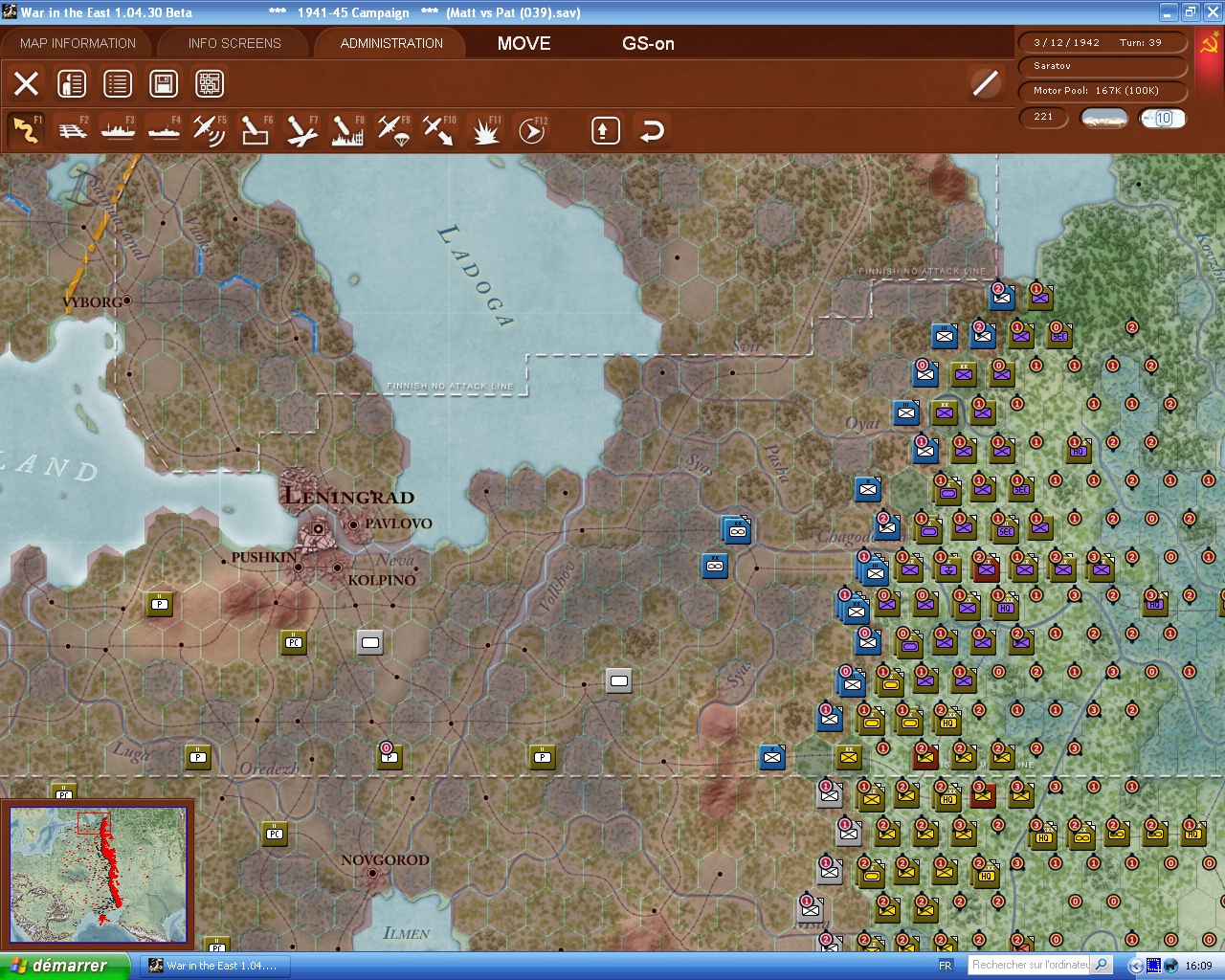Image resolution: width=1225 pixels, height=980 pixels.
Task: Select the F9 air transport parachute mode
Action: 393,130
